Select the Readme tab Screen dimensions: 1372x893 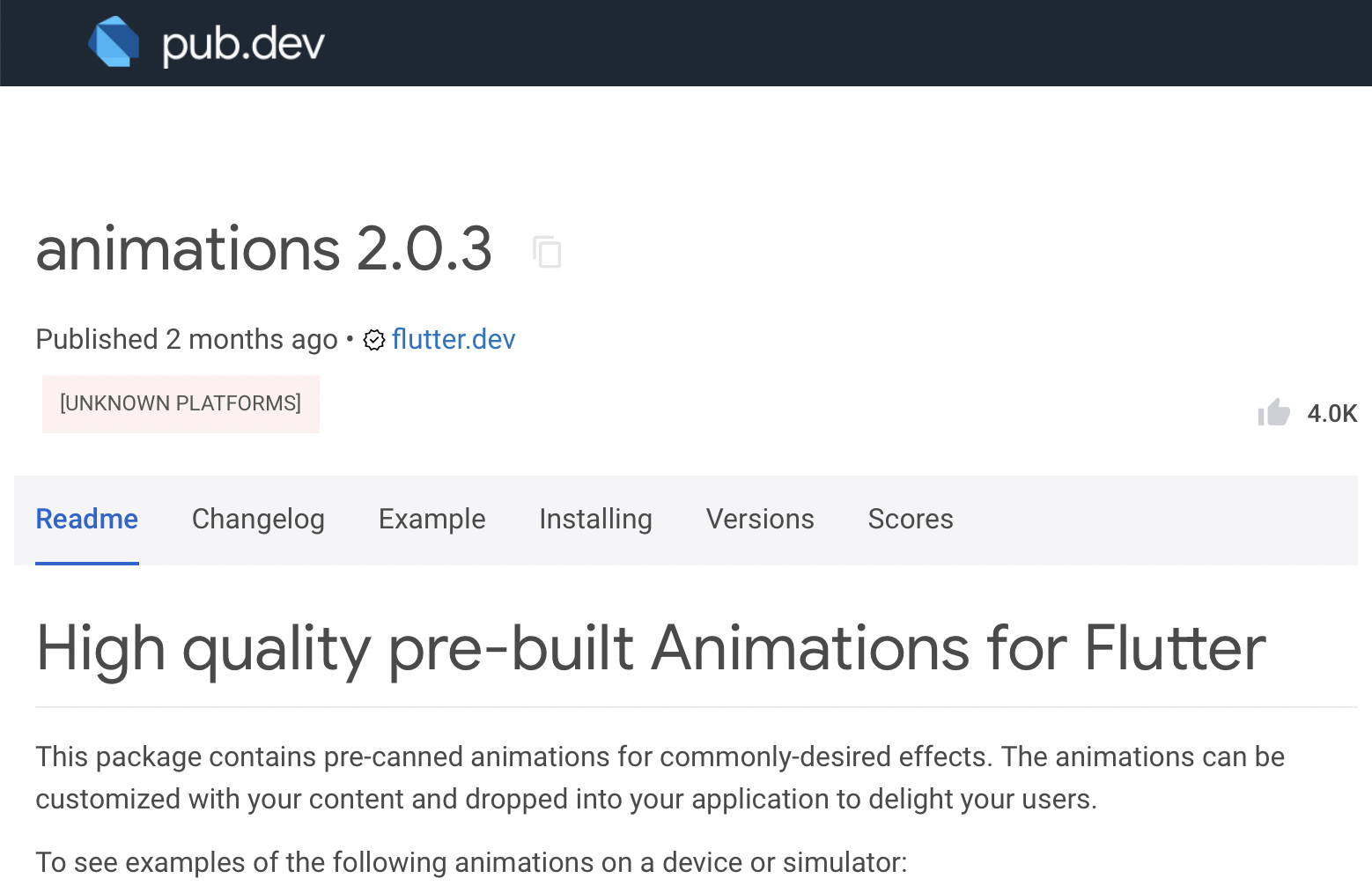[86, 520]
